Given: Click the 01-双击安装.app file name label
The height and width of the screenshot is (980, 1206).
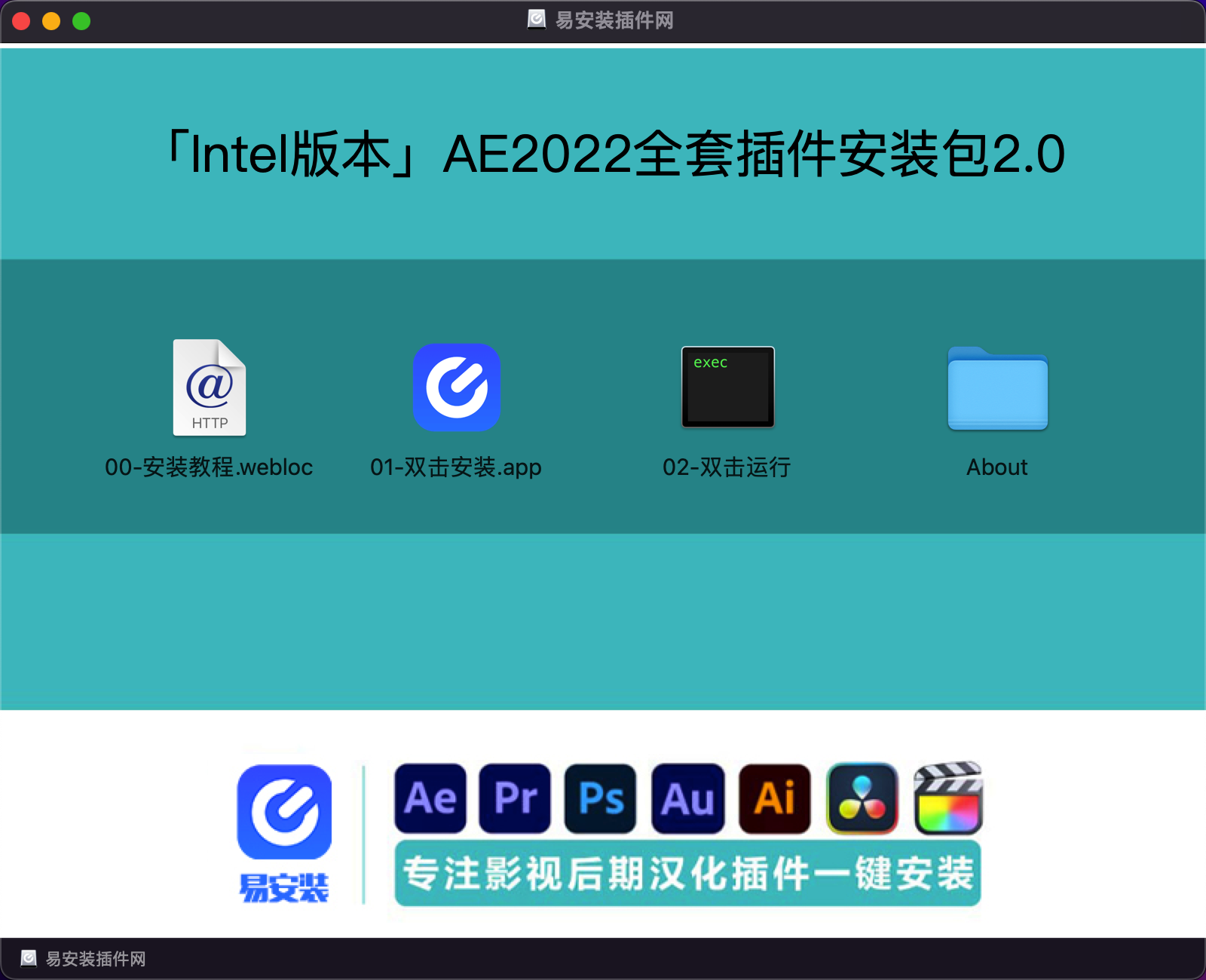Looking at the screenshot, I should (x=456, y=467).
